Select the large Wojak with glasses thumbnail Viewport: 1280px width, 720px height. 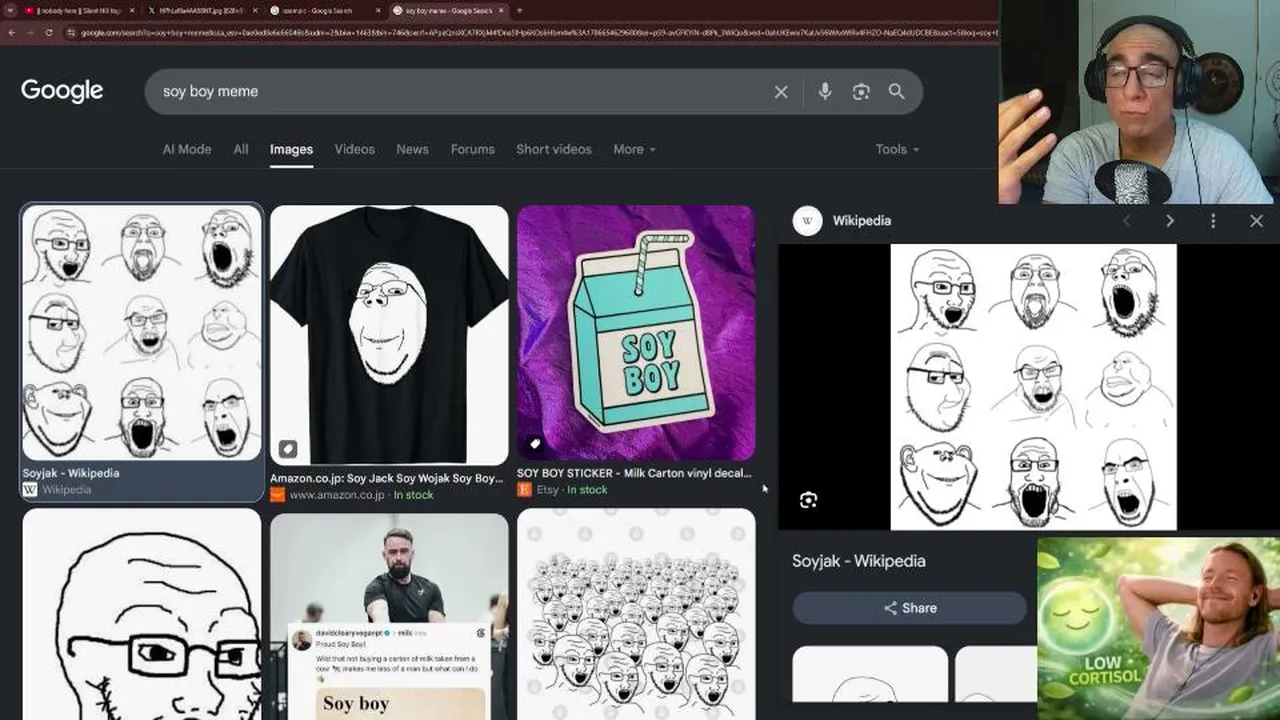(142, 614)
